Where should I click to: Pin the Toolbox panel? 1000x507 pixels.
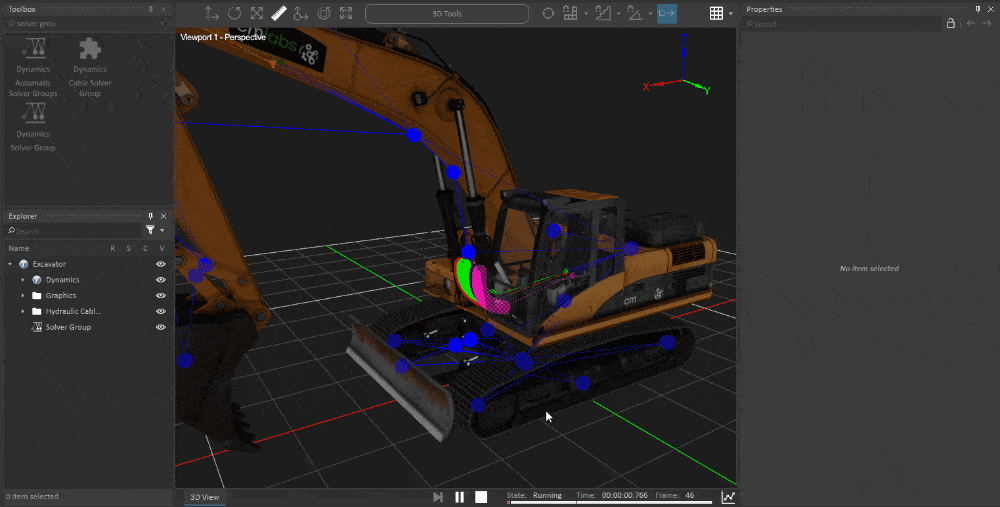tap(151, 10)
